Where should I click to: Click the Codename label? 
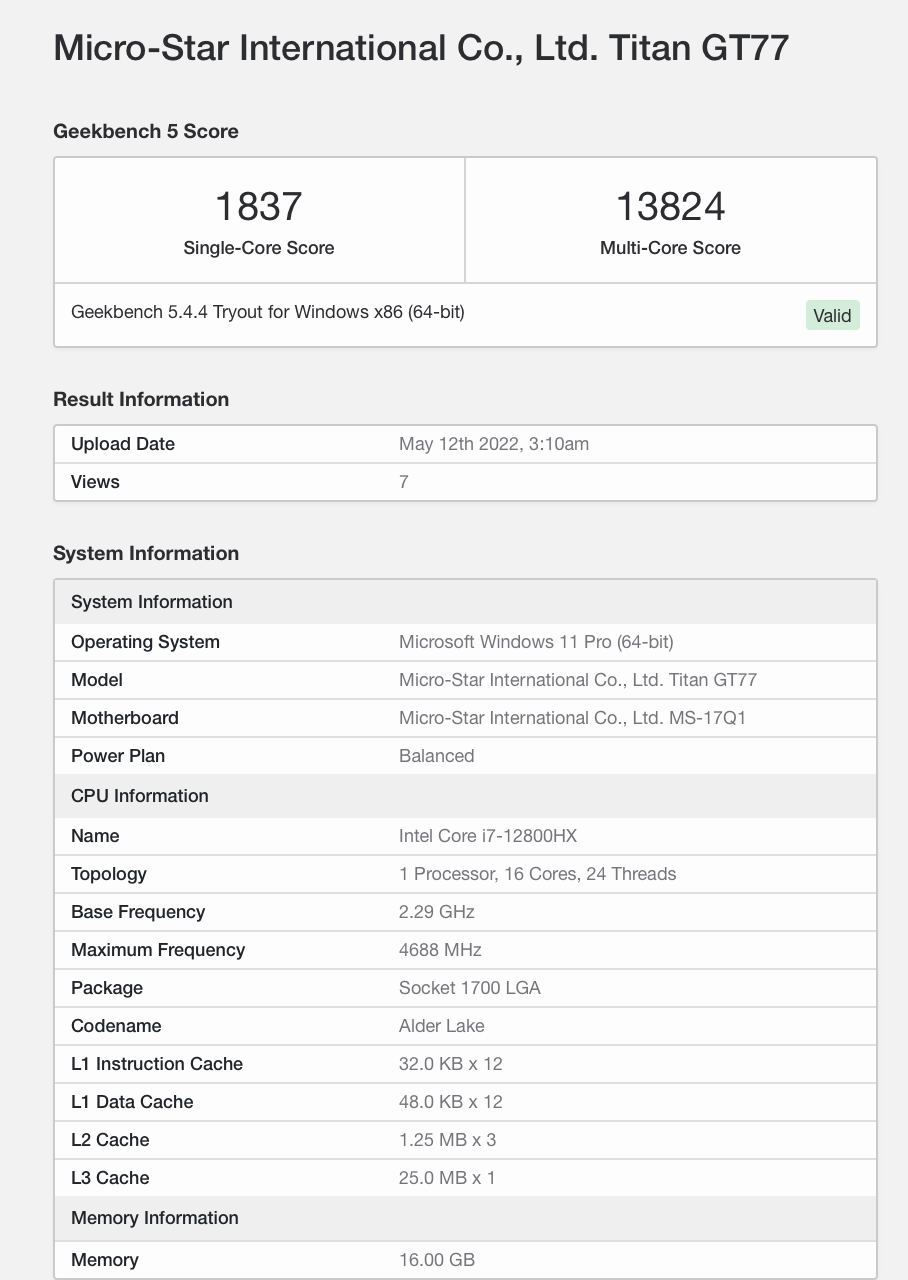point(116,1026)
